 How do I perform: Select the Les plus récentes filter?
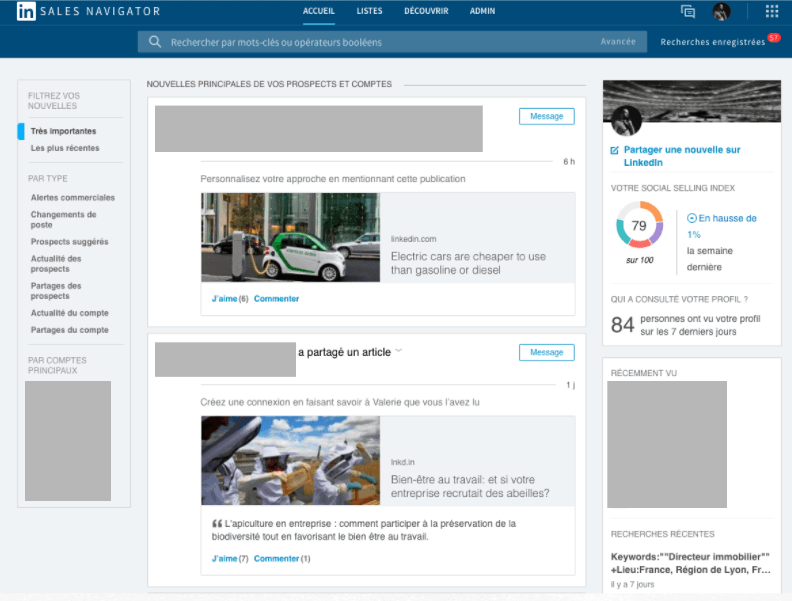pos(65,148)
